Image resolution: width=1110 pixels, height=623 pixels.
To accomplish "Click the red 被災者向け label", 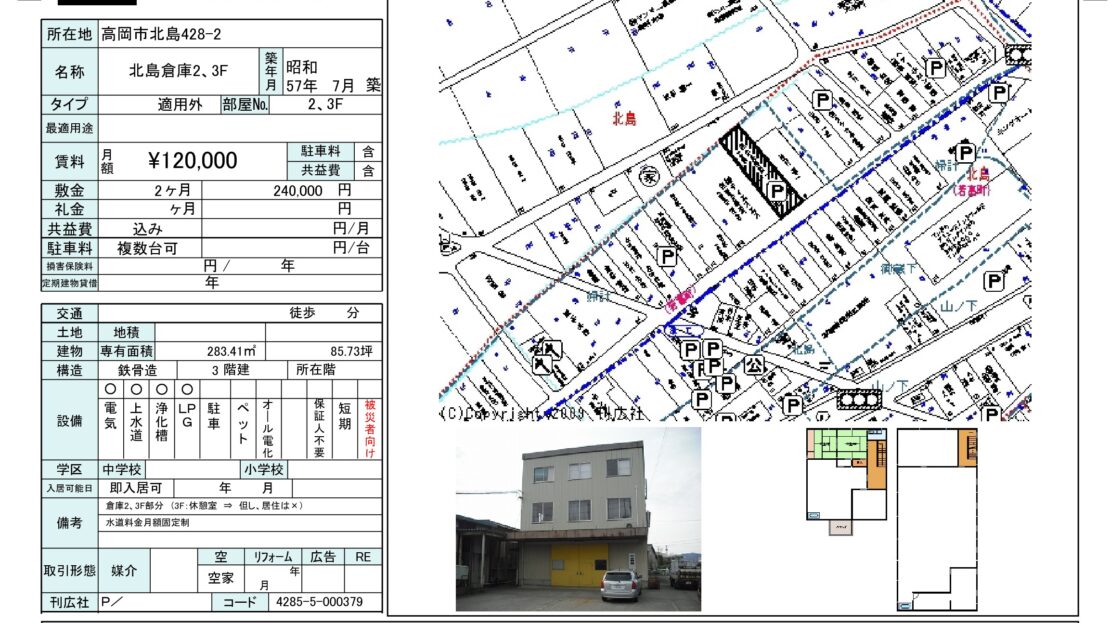I will pos(370,428).
